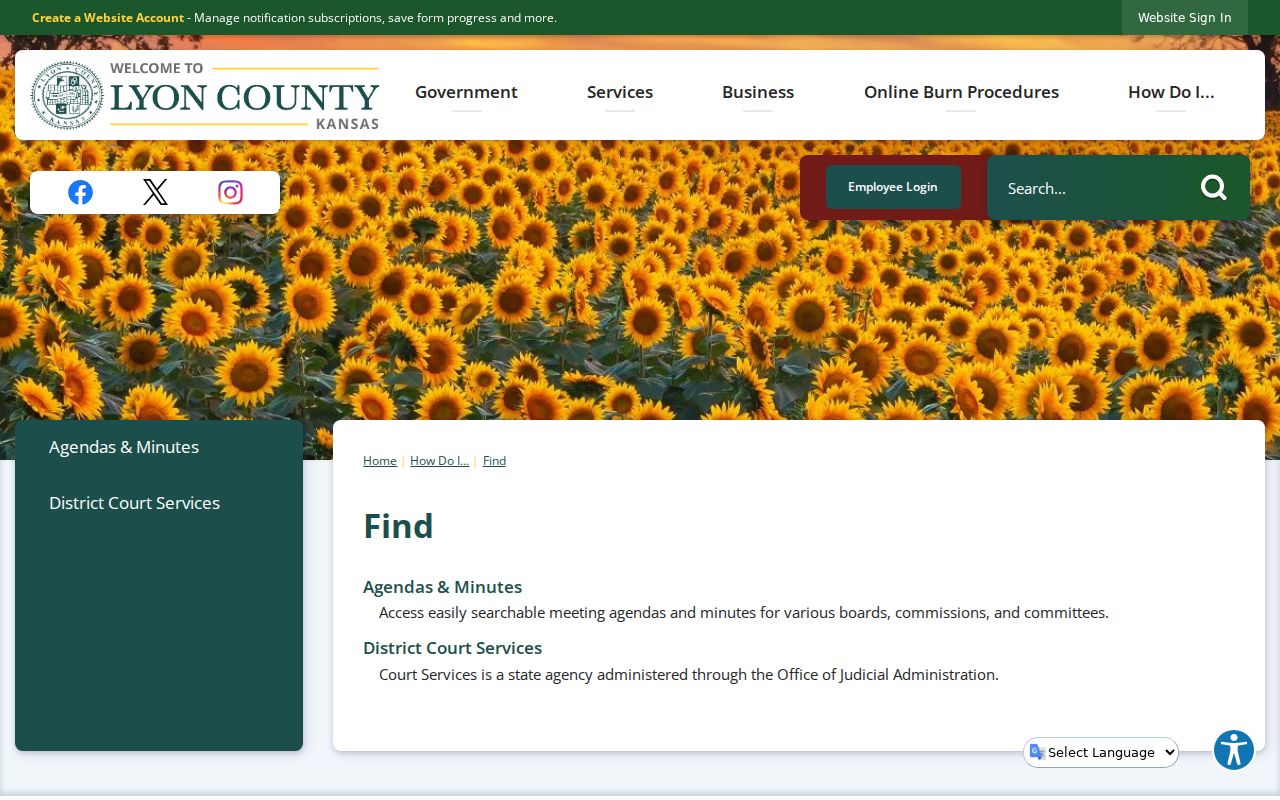Viewport: 1280px width, 800px height.
Task: Open the Business menu
Action: click(x=758, y=92)
